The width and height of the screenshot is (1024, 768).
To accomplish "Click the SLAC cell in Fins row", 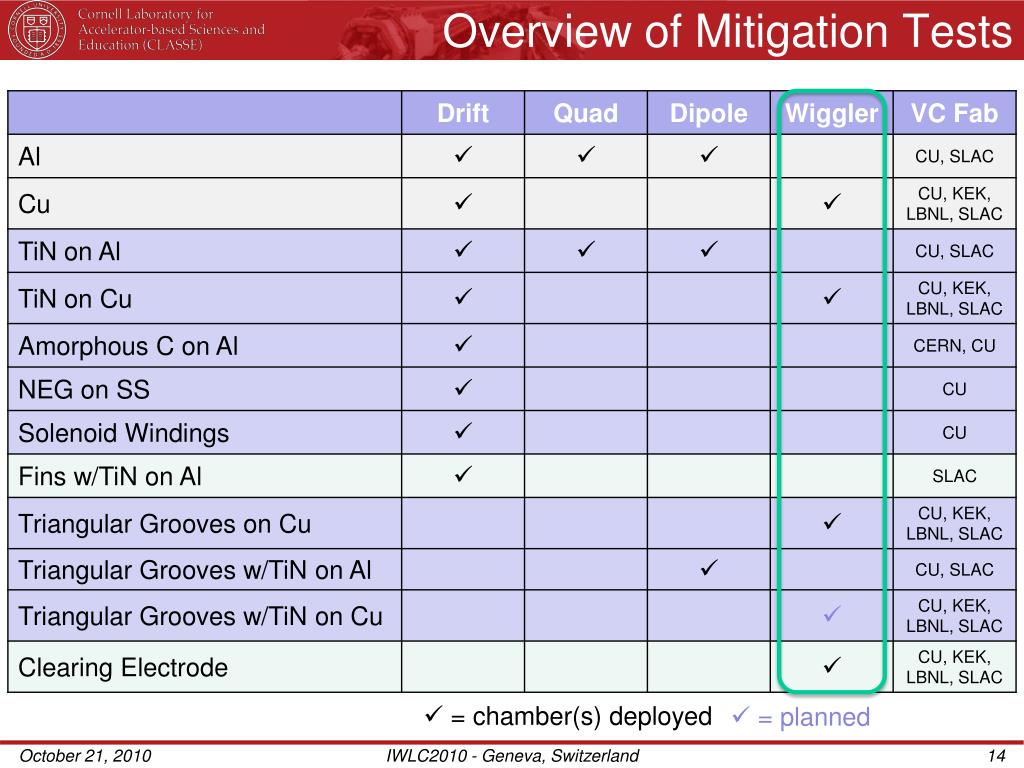I will 954,476.
